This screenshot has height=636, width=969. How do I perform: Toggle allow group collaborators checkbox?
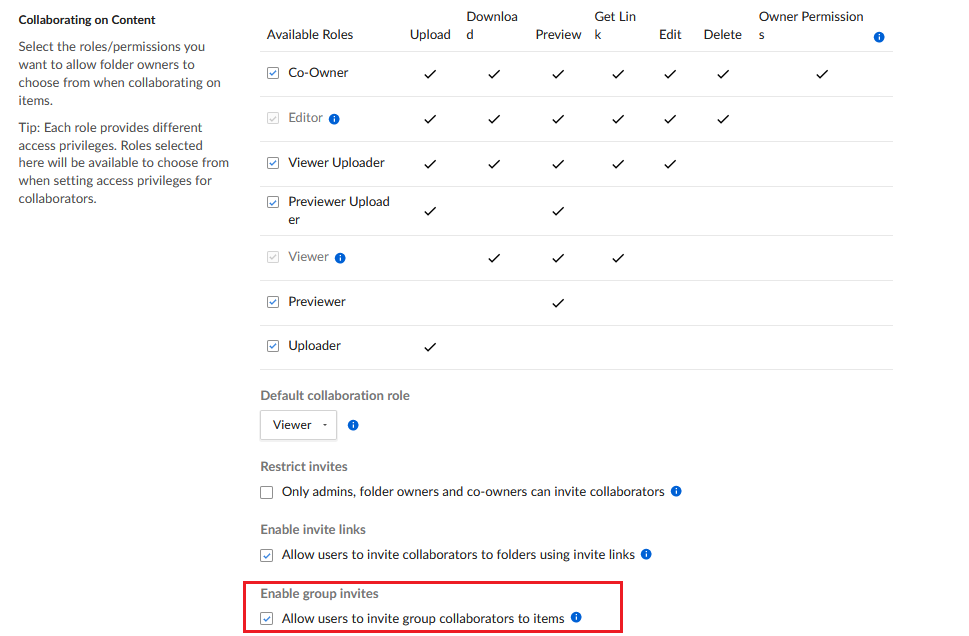tap(266, 619)
